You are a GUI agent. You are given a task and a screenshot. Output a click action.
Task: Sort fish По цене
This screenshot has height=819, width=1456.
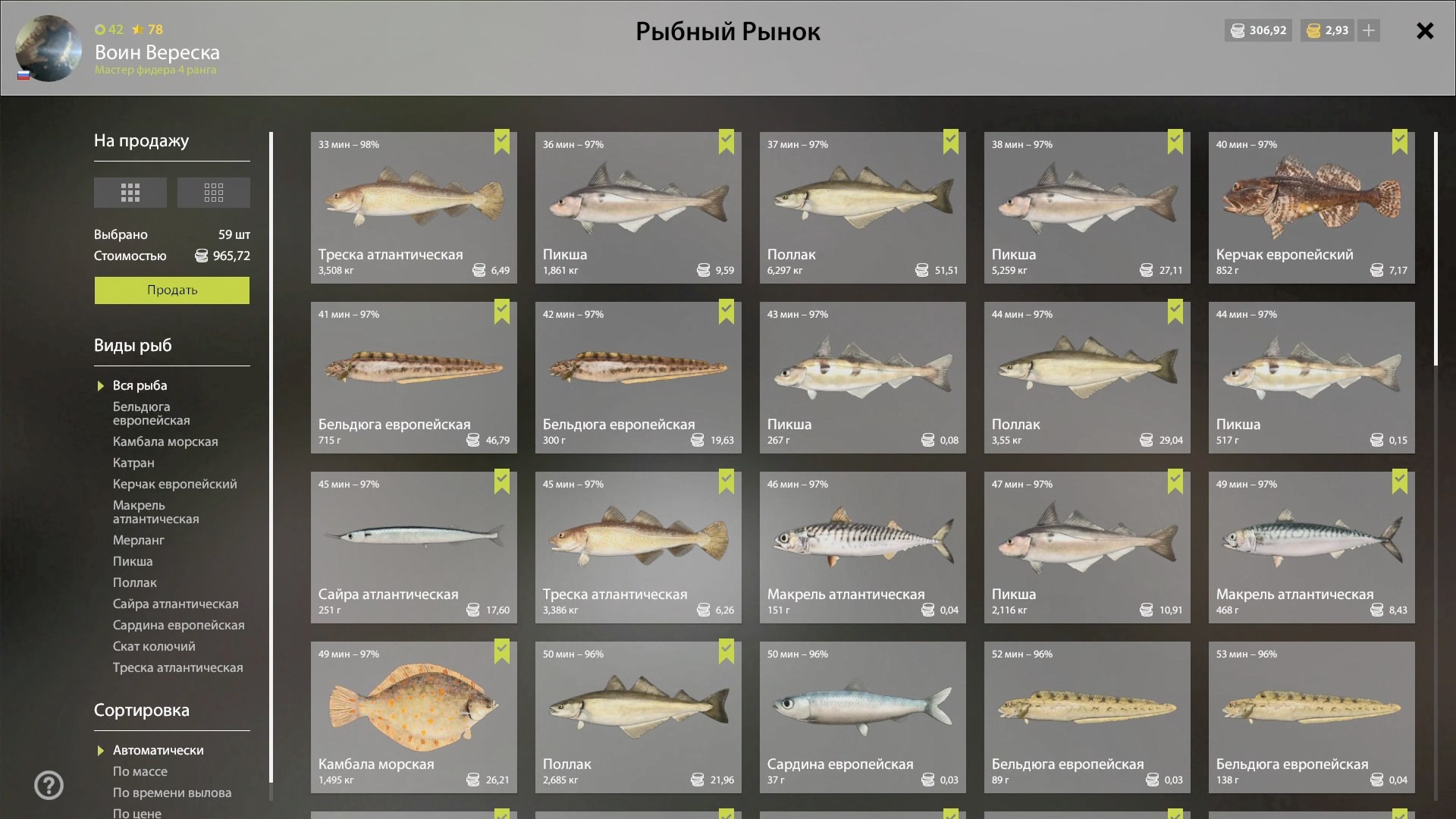pyautogui.click(x=137, y=813)
